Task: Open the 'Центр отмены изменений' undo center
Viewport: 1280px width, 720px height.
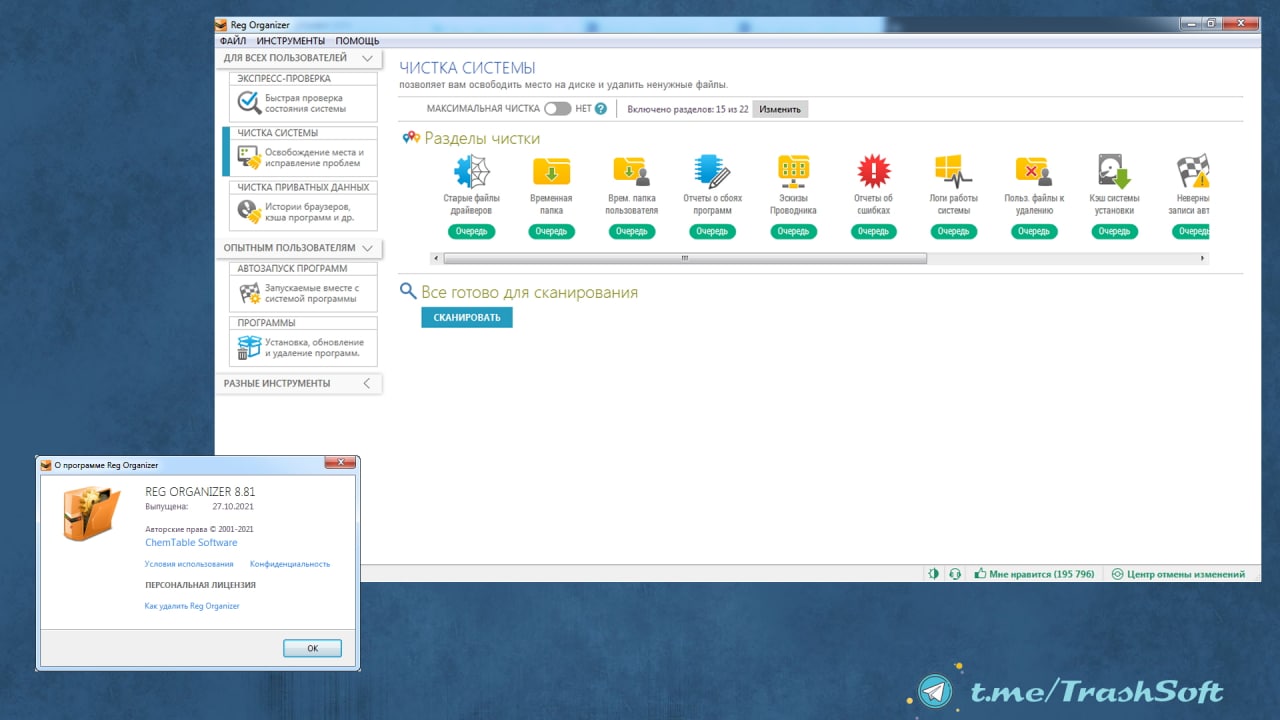Action: point(1178,574)
